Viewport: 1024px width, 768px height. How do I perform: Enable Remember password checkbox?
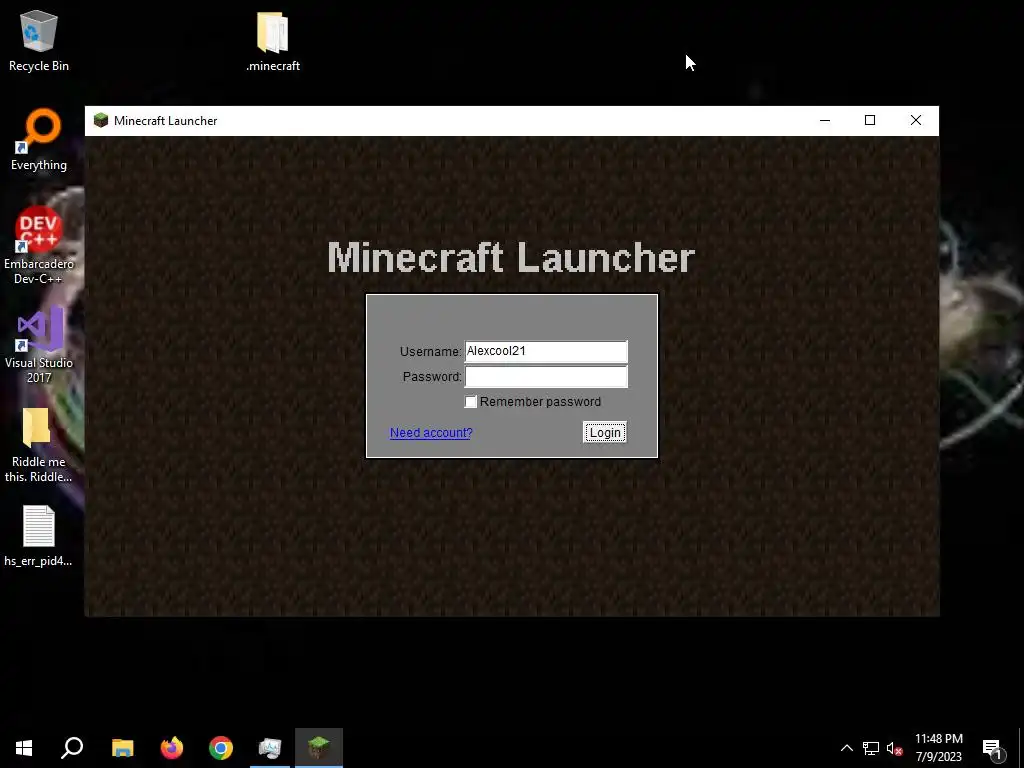click(x=470, y=402)
